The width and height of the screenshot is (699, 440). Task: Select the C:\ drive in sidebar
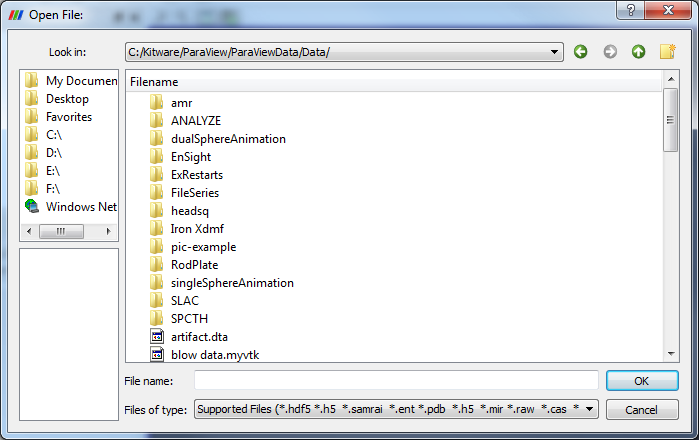(54, 135)
